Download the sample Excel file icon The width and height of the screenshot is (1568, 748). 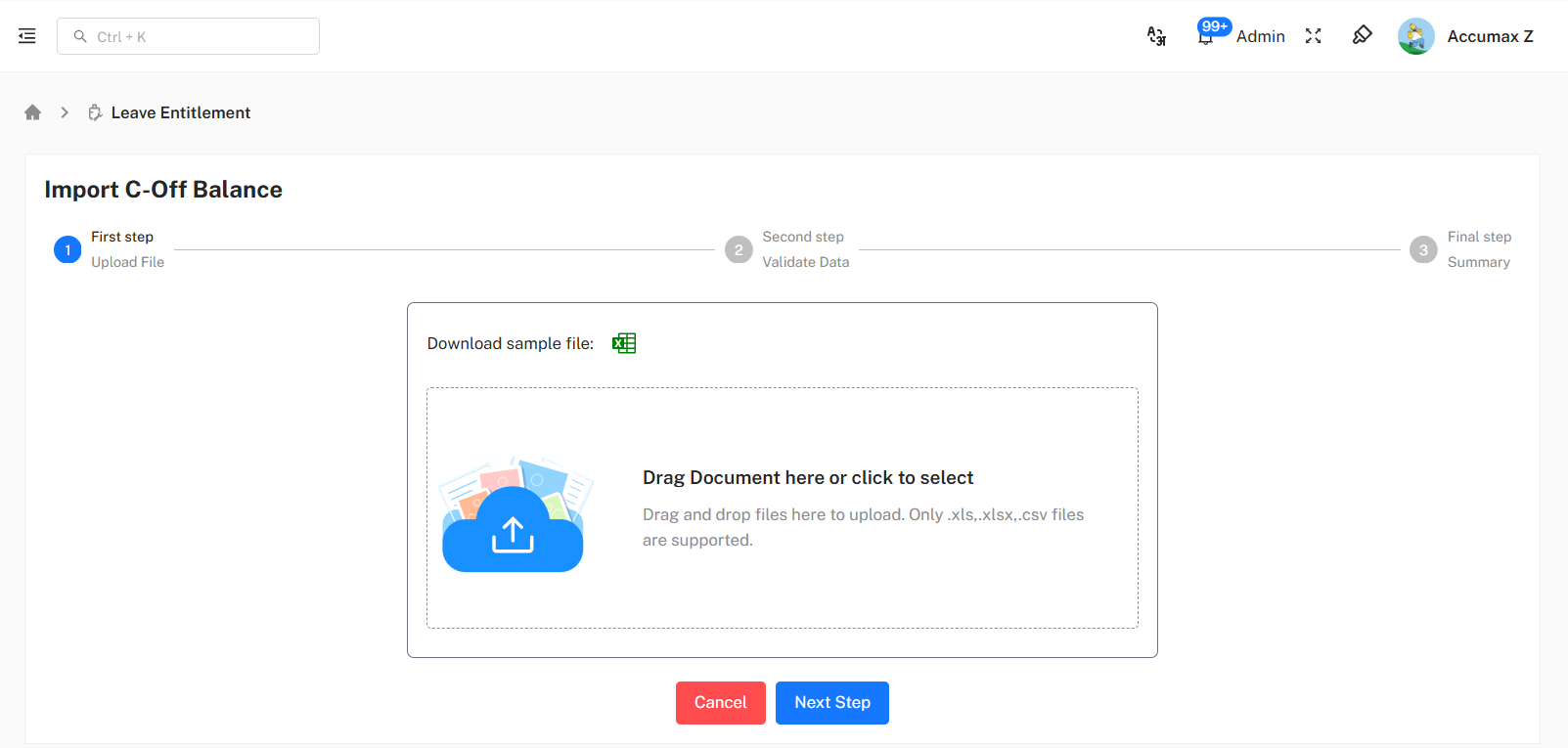[x=623, y=343]
